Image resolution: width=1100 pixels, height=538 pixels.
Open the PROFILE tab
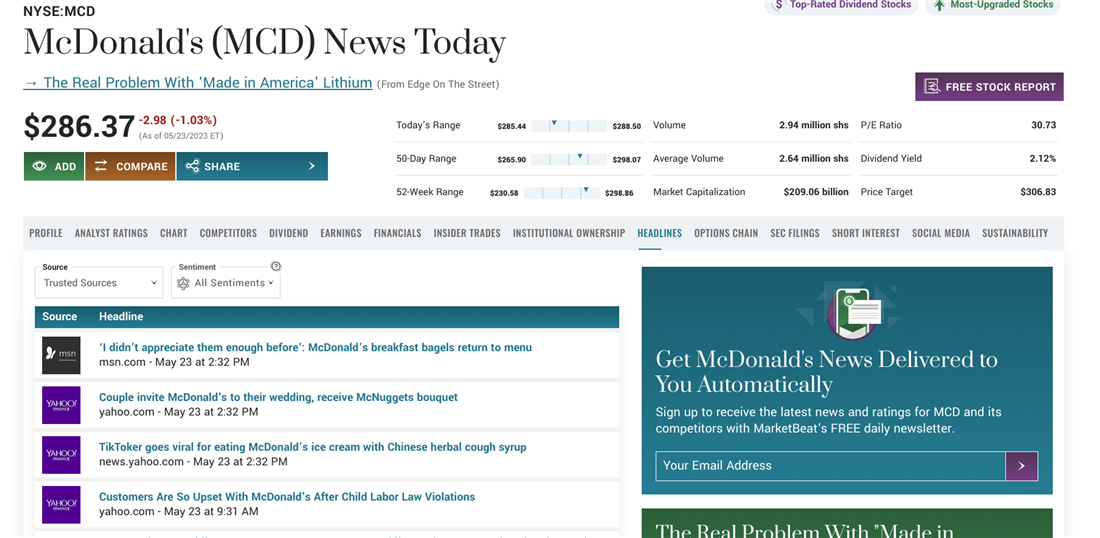point(46,233)
